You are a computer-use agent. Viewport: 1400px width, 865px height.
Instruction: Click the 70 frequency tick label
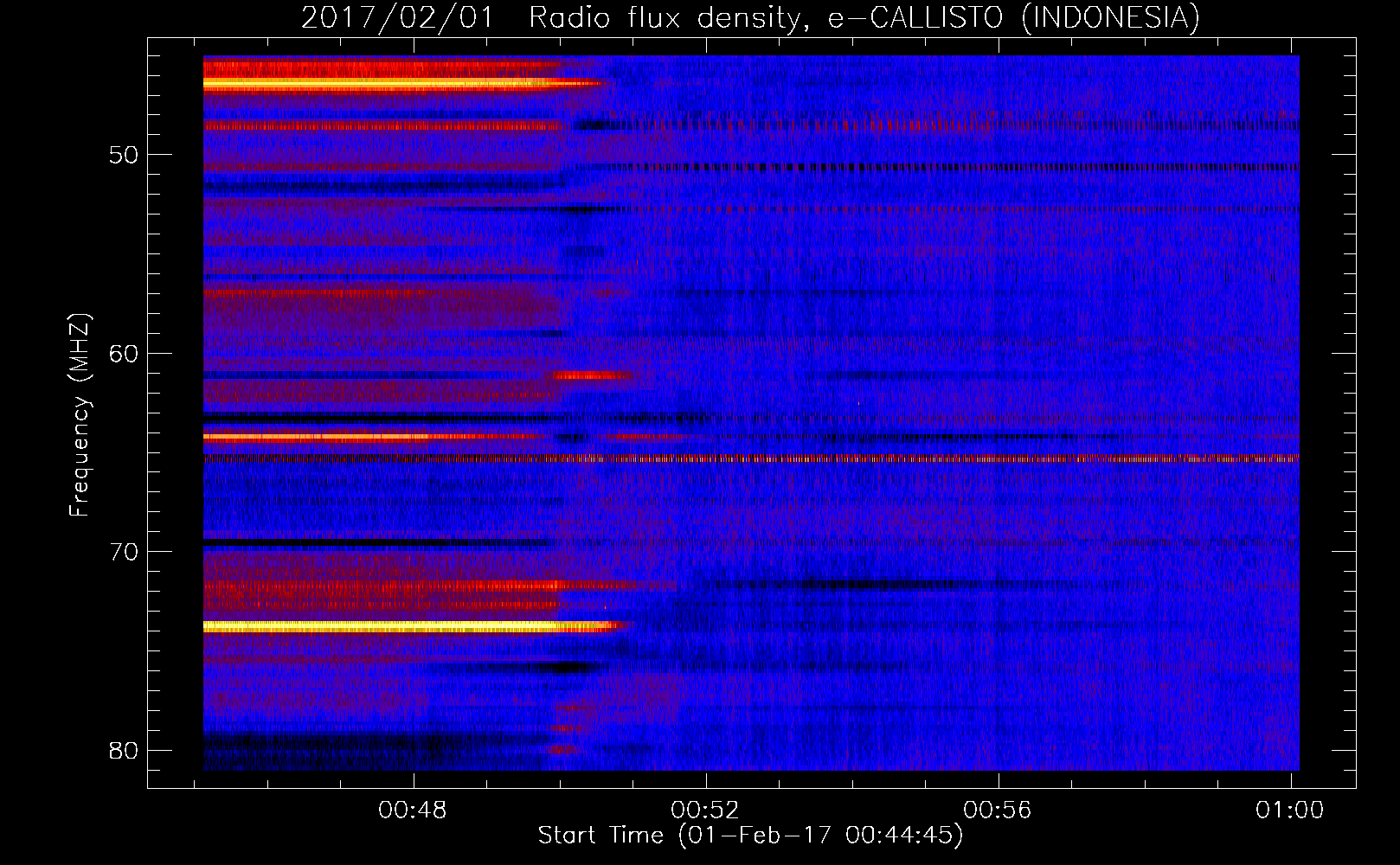pyautogui.click(x=124, y=552)
